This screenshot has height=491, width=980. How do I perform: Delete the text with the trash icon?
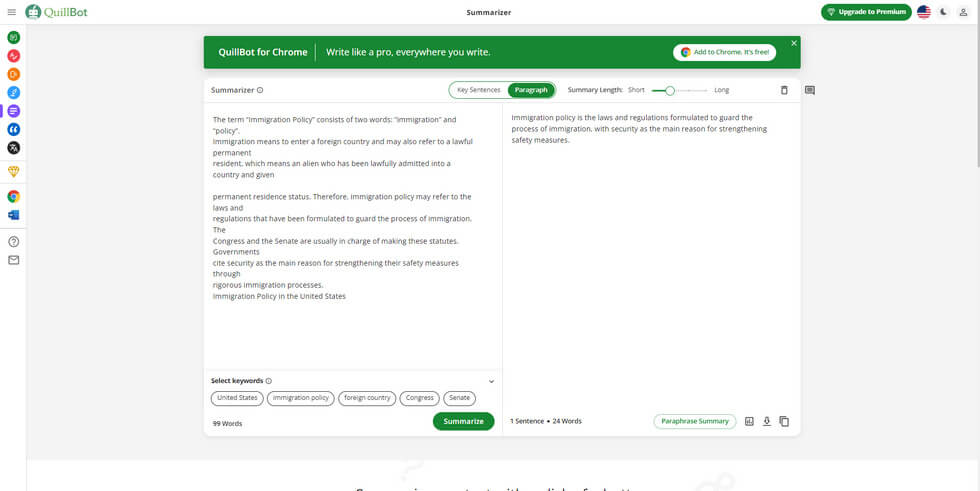click(784, 90)
